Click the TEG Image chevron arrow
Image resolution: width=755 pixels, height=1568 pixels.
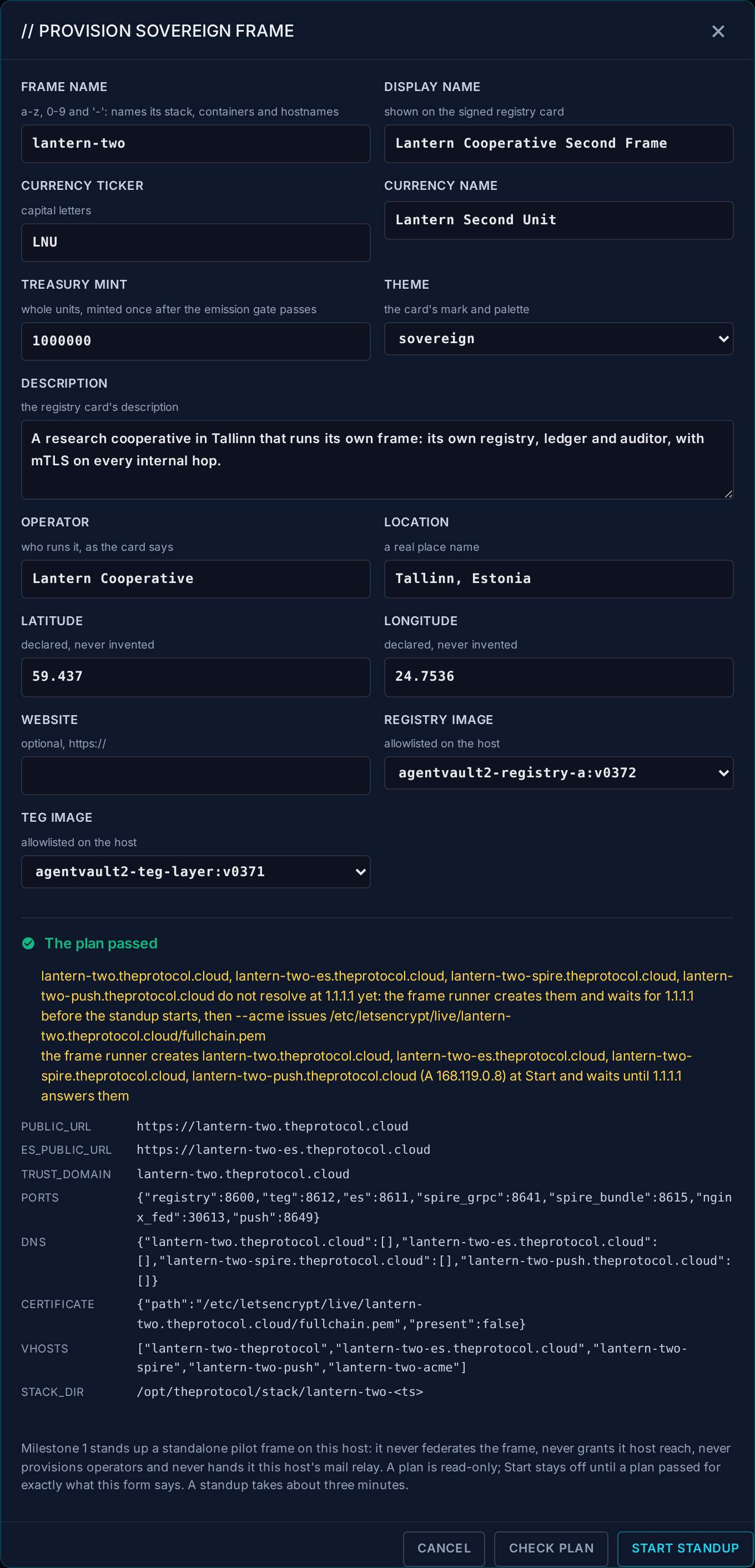point(360,872)
